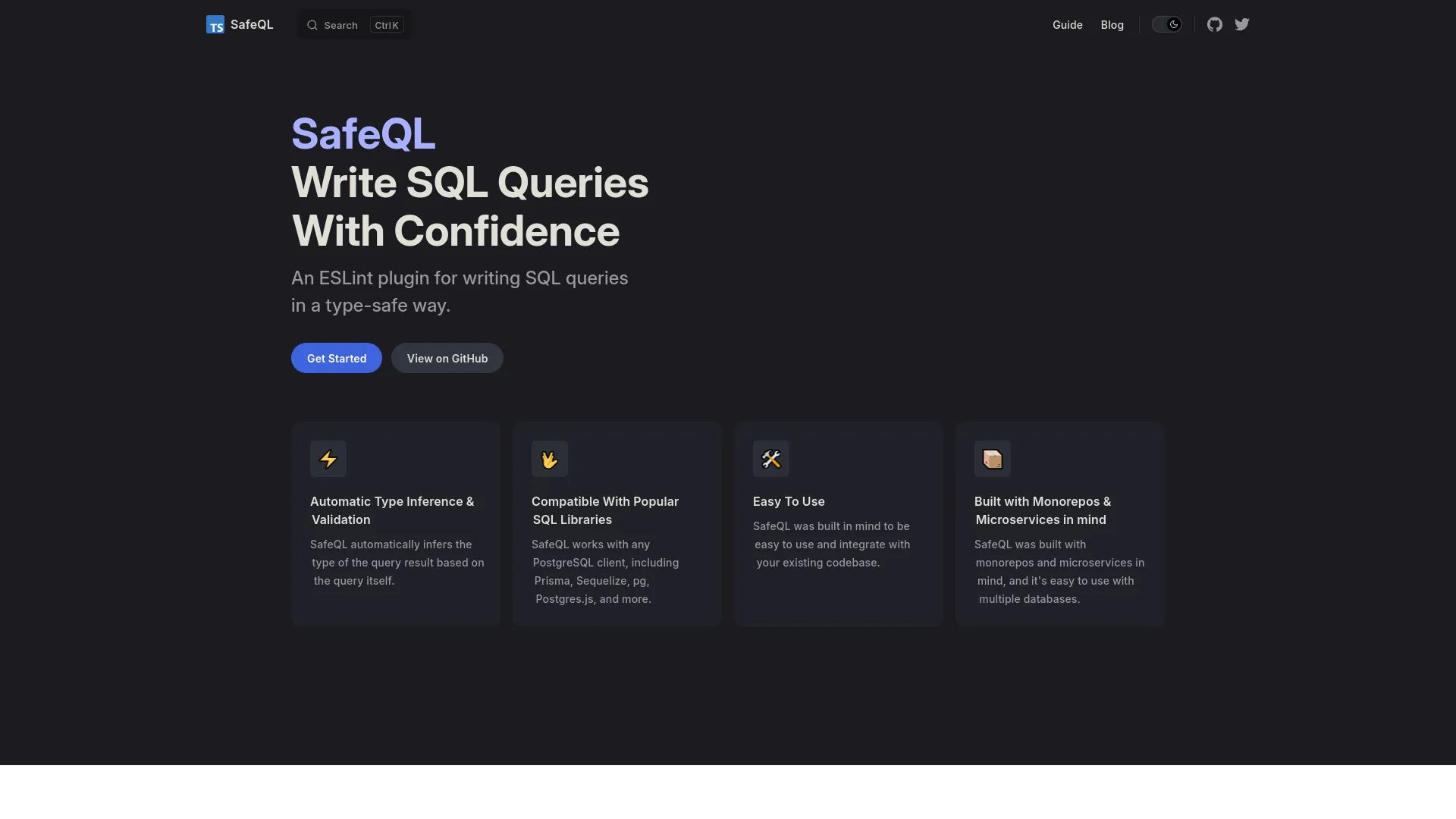Image resolution: width=1456 pixels, height=819 pixels.
Task: Click 'SafeQL was built with monorepos' description
Action: [1059, 572]
